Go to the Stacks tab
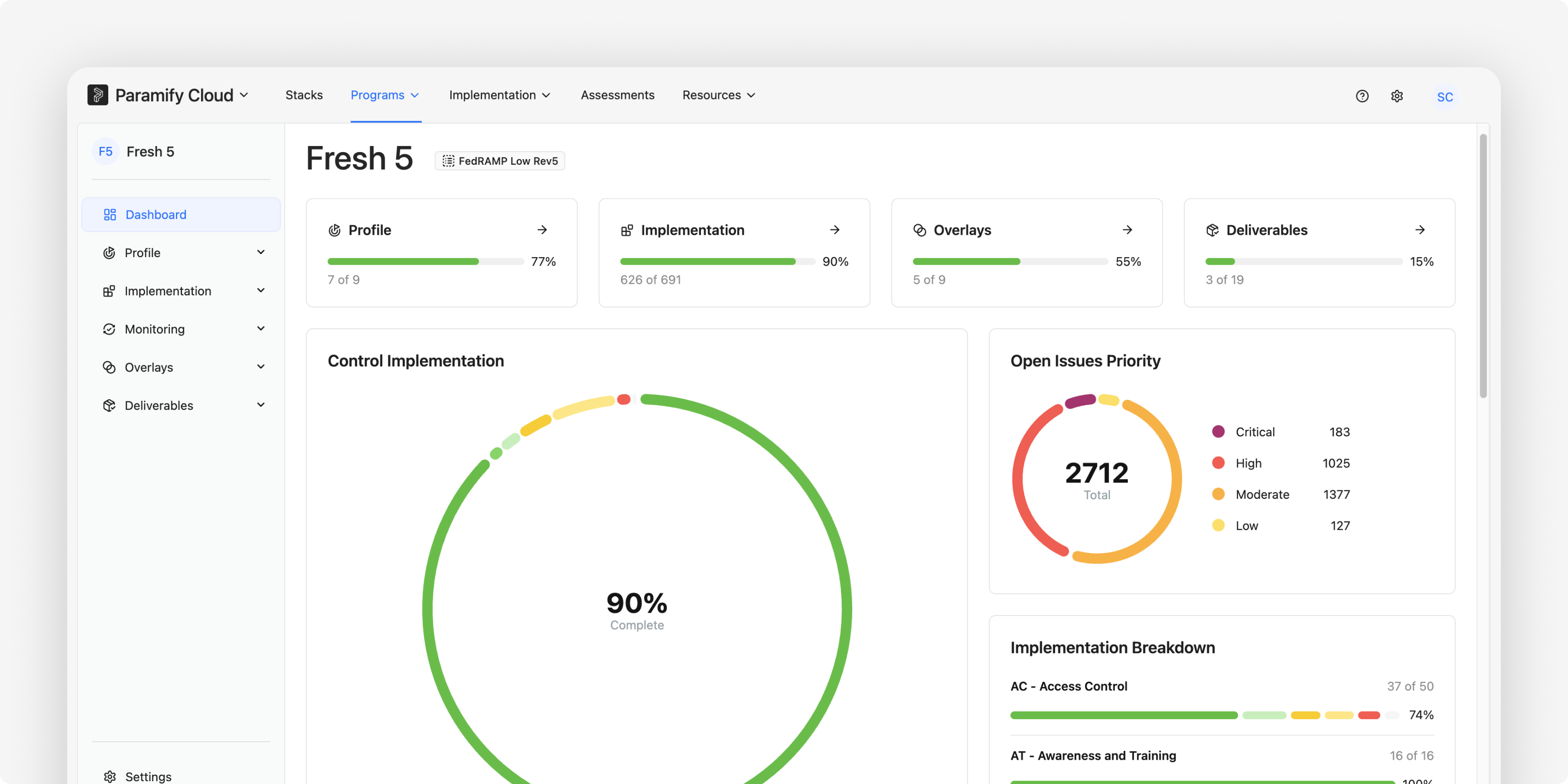The height and width of the screenshot is (784, 1568). click(304, 95)
